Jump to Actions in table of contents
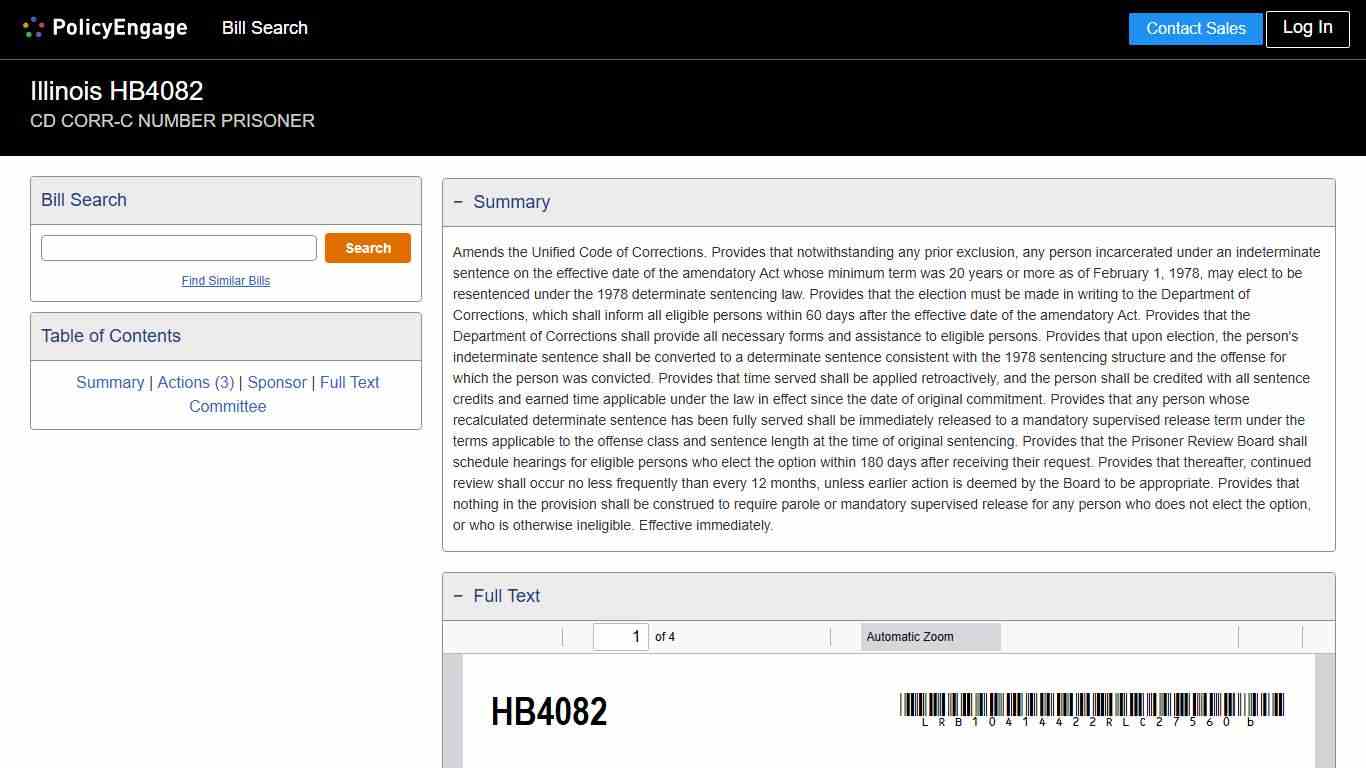This screenshot has height=768, width=1366. pyautogui.click(x=196, y=382)
